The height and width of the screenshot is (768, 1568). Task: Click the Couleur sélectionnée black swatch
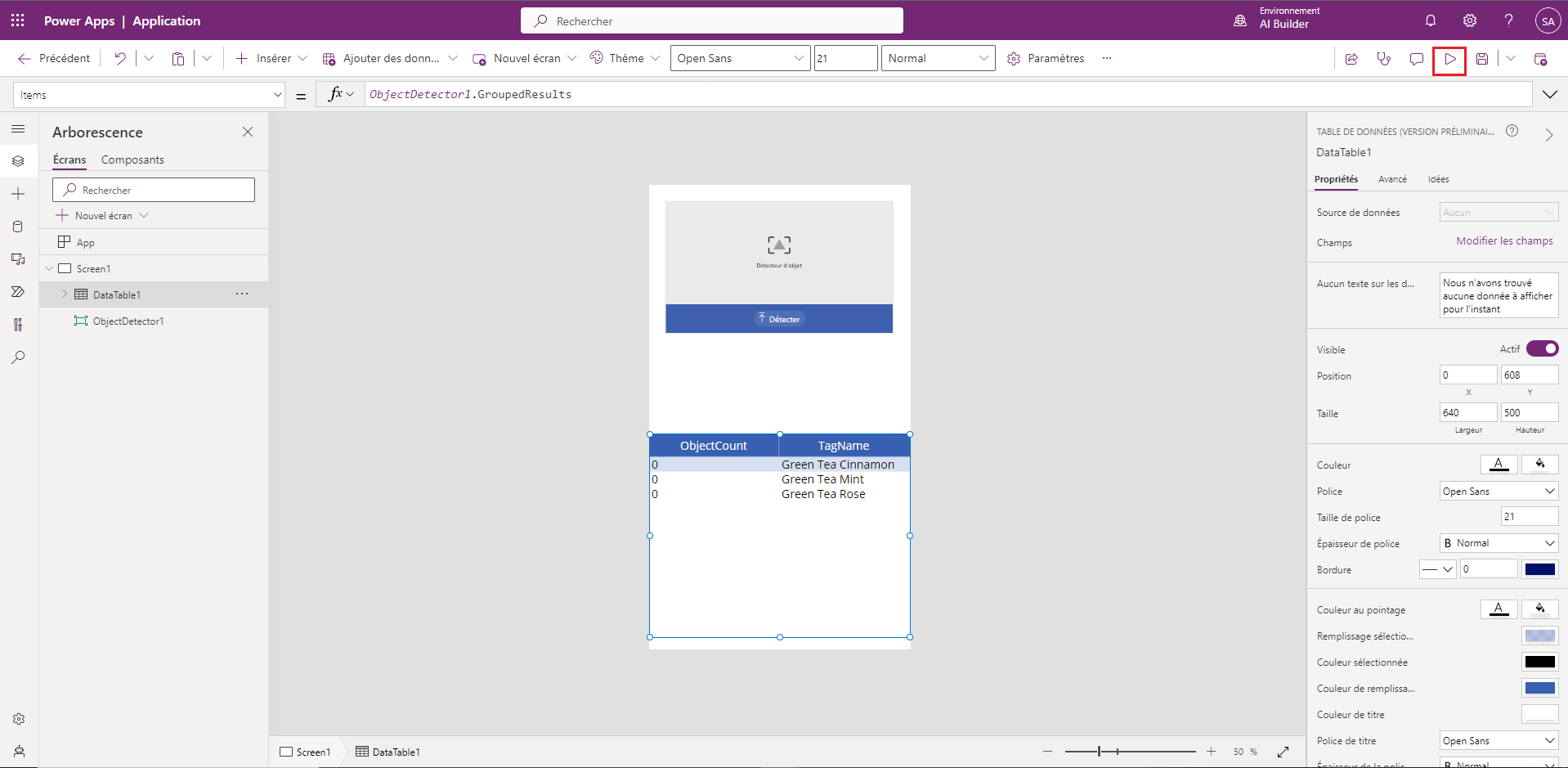1540,662
